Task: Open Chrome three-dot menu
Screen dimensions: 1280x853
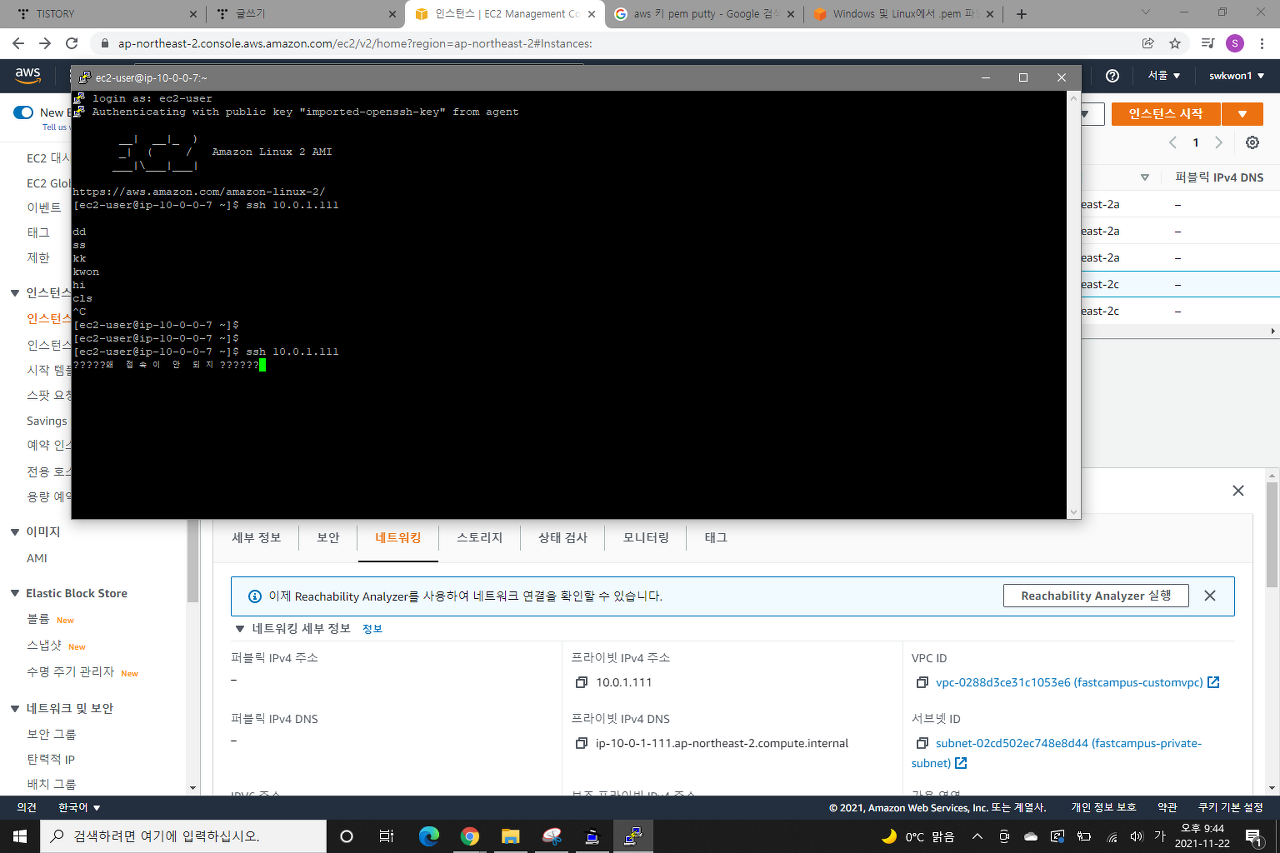Action: (x=1262, y=43)
